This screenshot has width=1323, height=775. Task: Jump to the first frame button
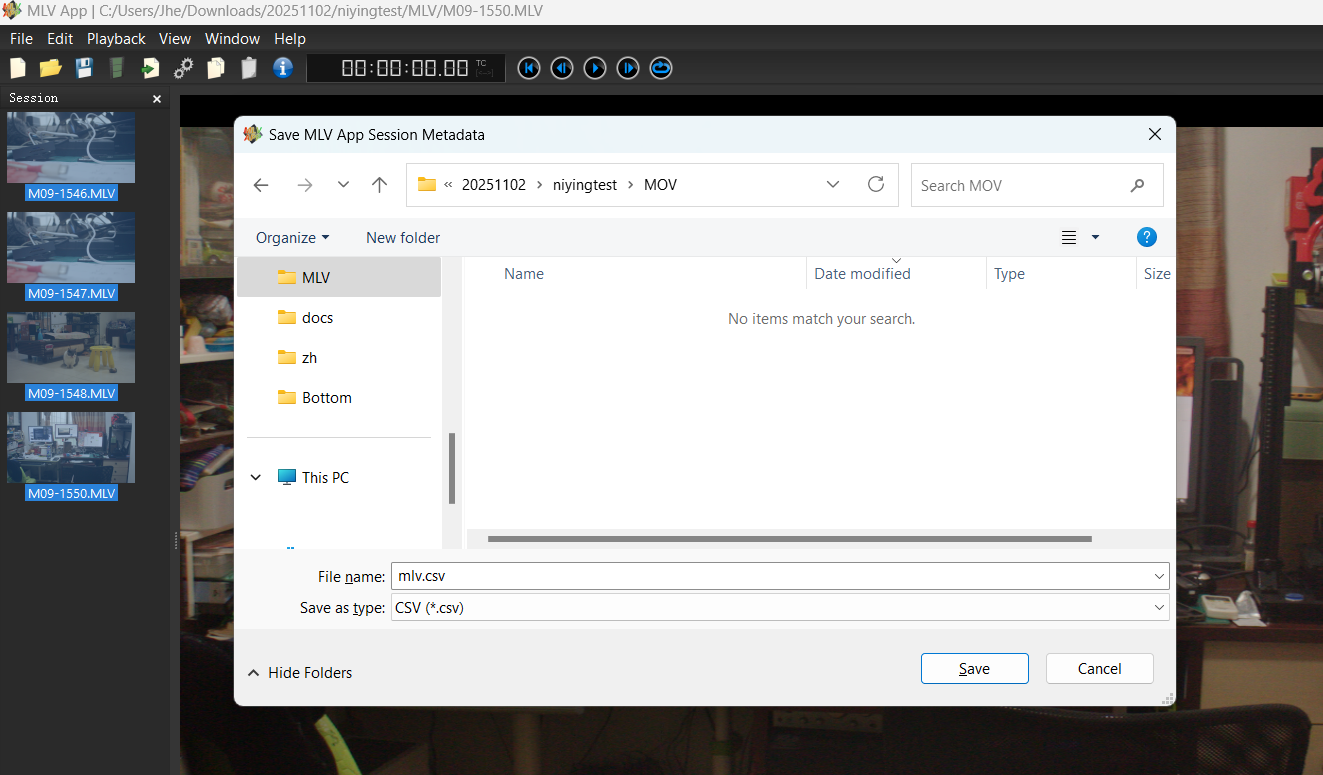tap(529, 68)
